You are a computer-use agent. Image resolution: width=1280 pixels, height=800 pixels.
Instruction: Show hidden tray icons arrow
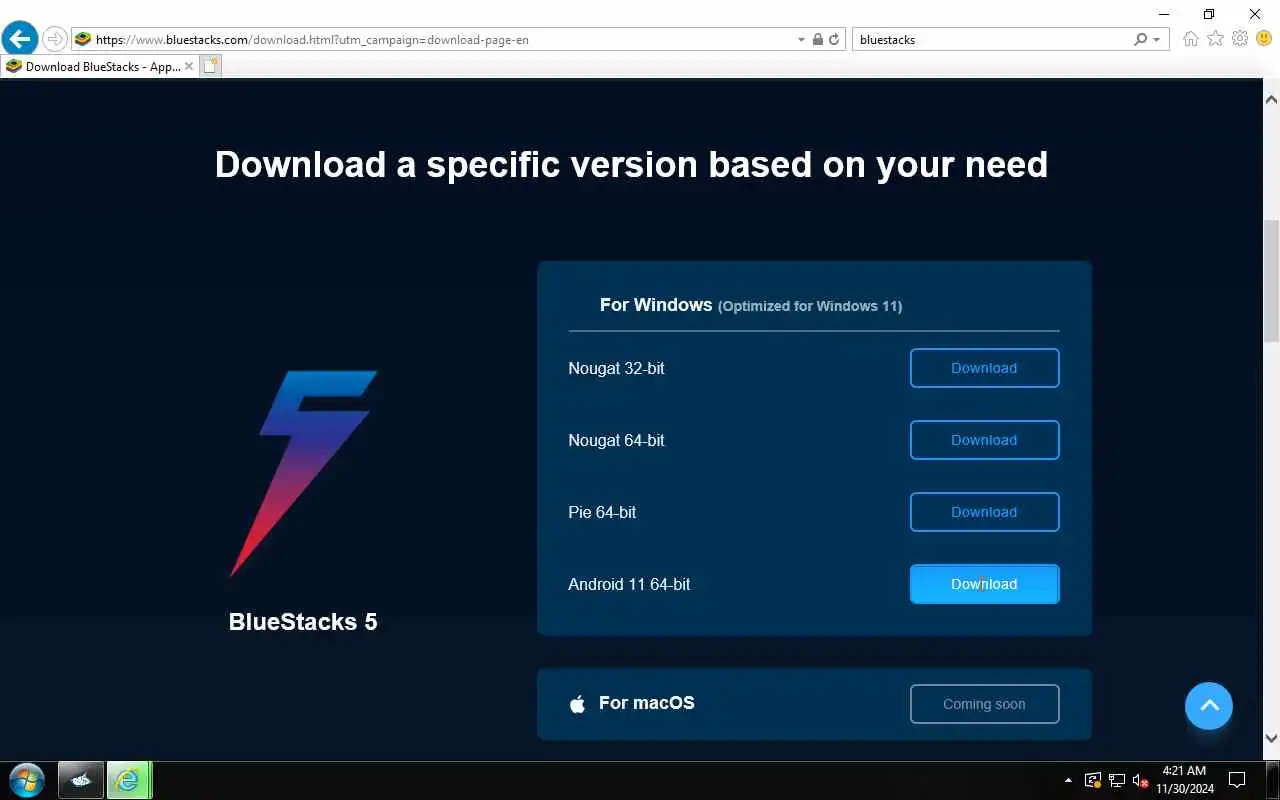click(1068, 780)
